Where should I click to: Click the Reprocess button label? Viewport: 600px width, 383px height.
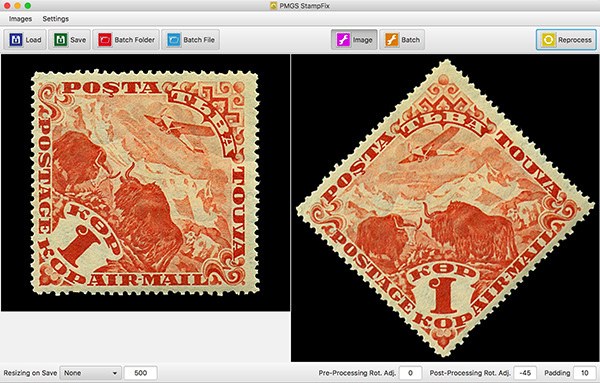pyautogui.click(x=574, y=40)
